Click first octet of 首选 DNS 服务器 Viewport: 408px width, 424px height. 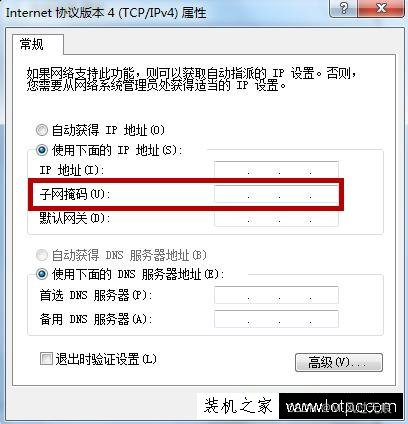[232, 295]
